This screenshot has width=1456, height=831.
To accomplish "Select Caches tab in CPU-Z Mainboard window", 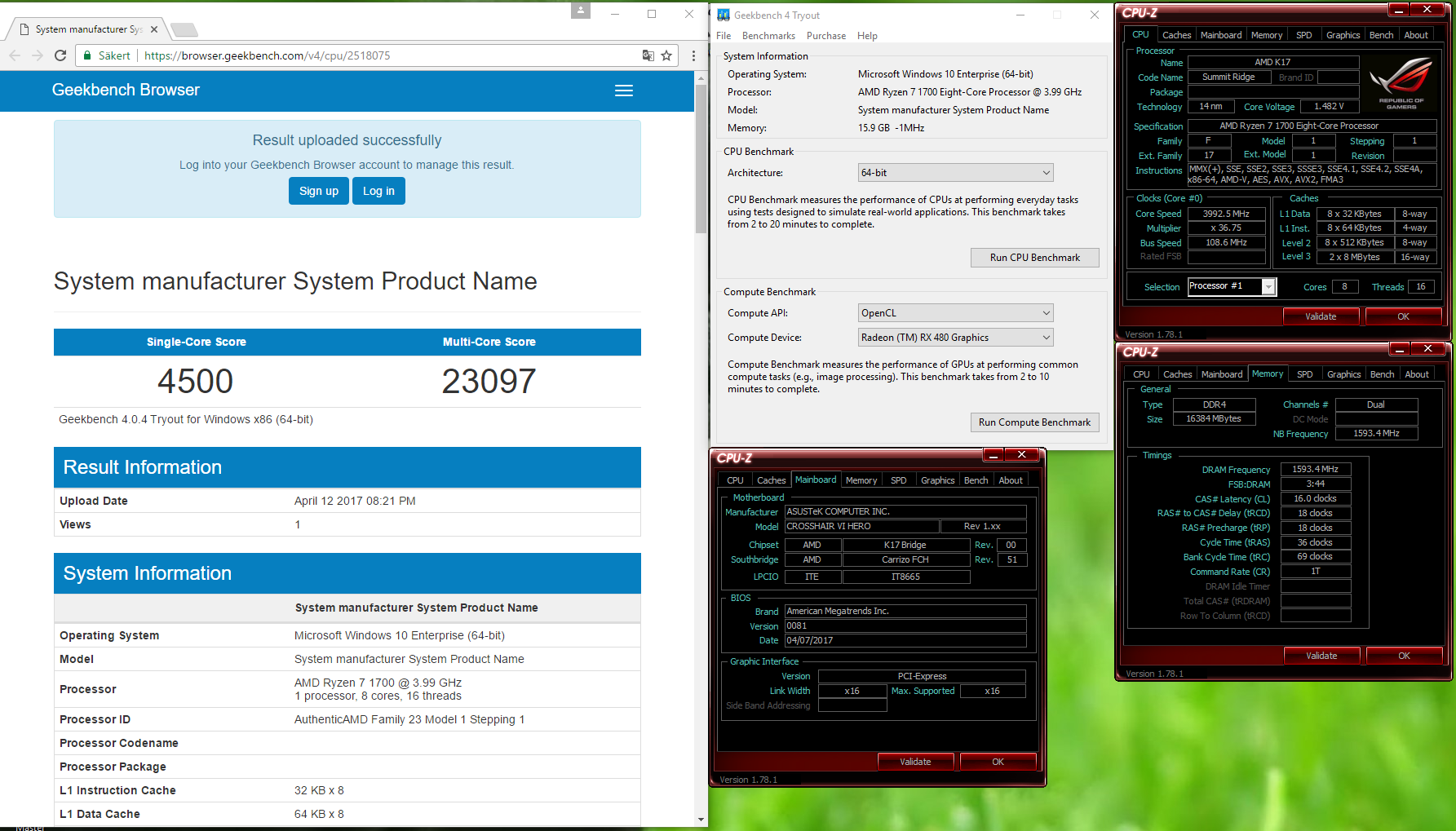I will point(771,480).
